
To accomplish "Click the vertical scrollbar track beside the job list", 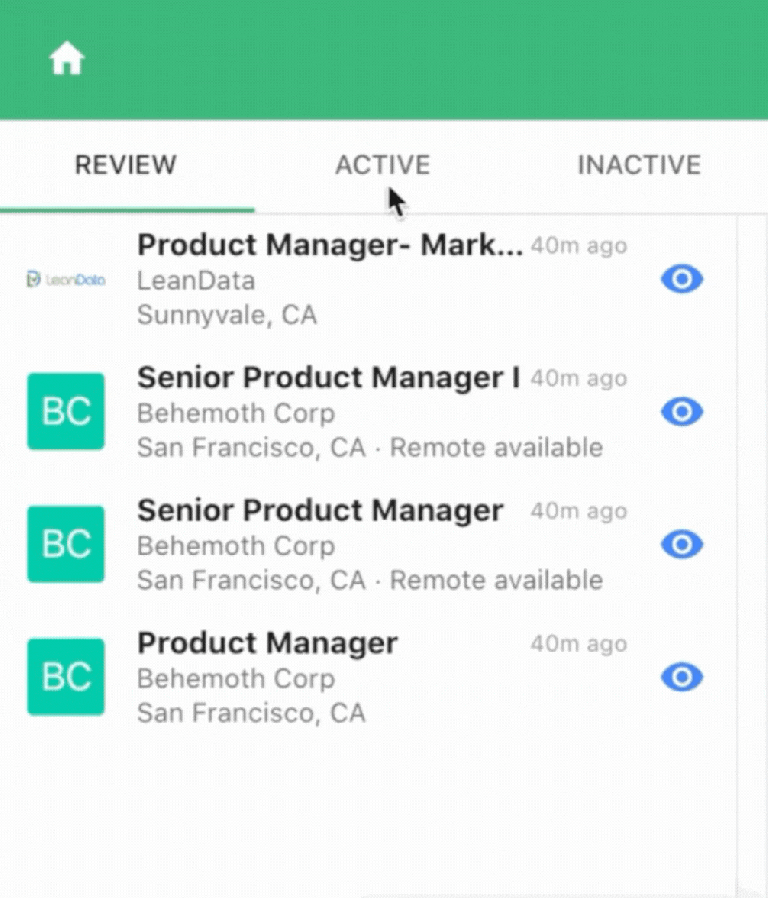I will tap(751, 550).
